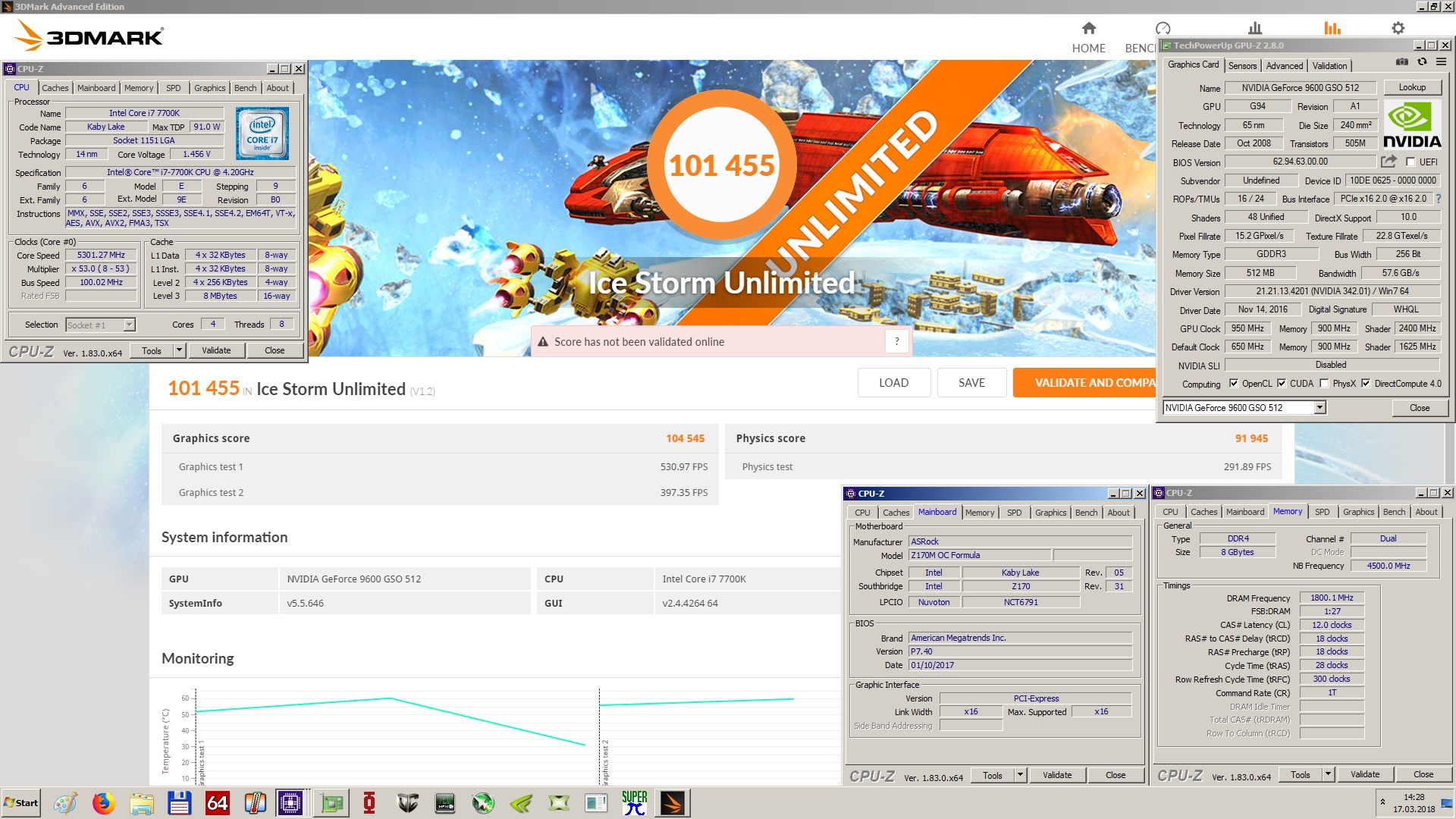The height and width of the screenshot is (819, 1456).
Task: Toggle the OpenCL checkbox
Action: tap(1233, 384)
